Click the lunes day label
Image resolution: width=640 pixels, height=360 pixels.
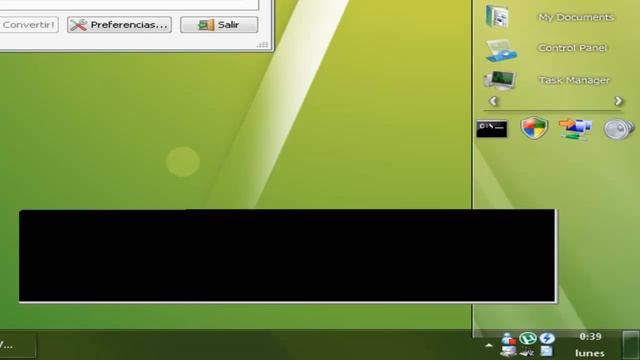[590, 353]
